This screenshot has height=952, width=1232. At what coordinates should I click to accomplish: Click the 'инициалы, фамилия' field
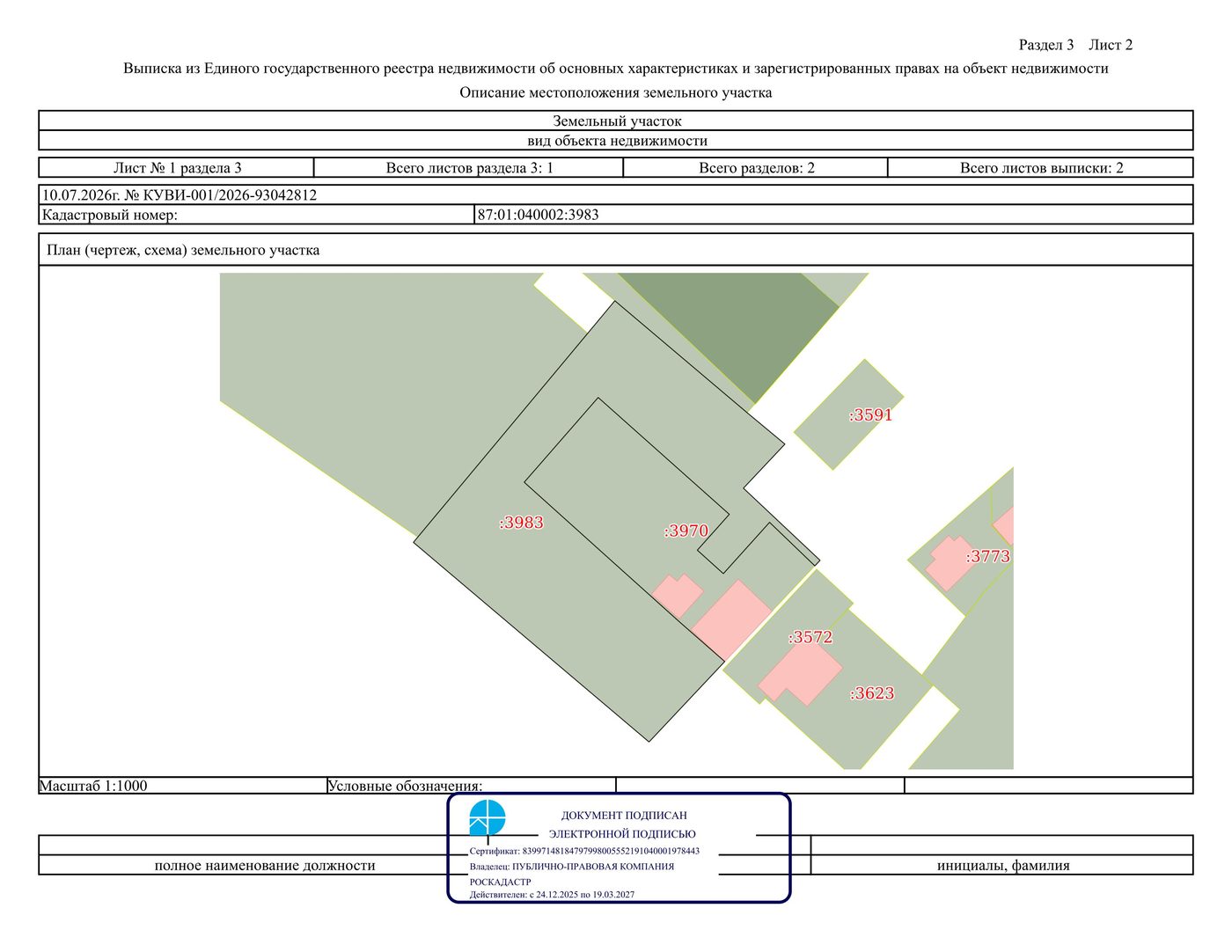(1002, 865)
